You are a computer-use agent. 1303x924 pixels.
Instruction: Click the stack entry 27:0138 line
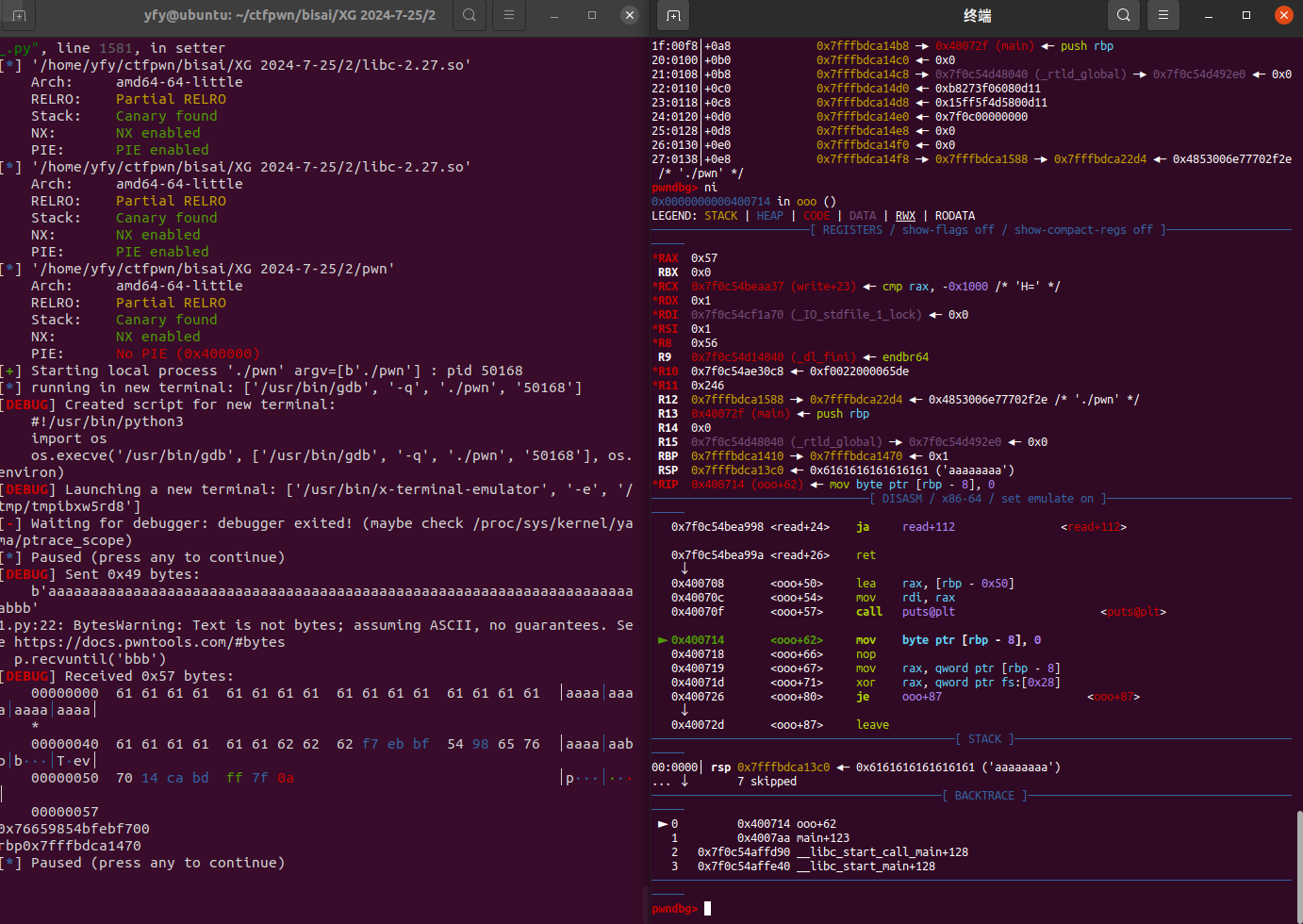tap(971, 159)
